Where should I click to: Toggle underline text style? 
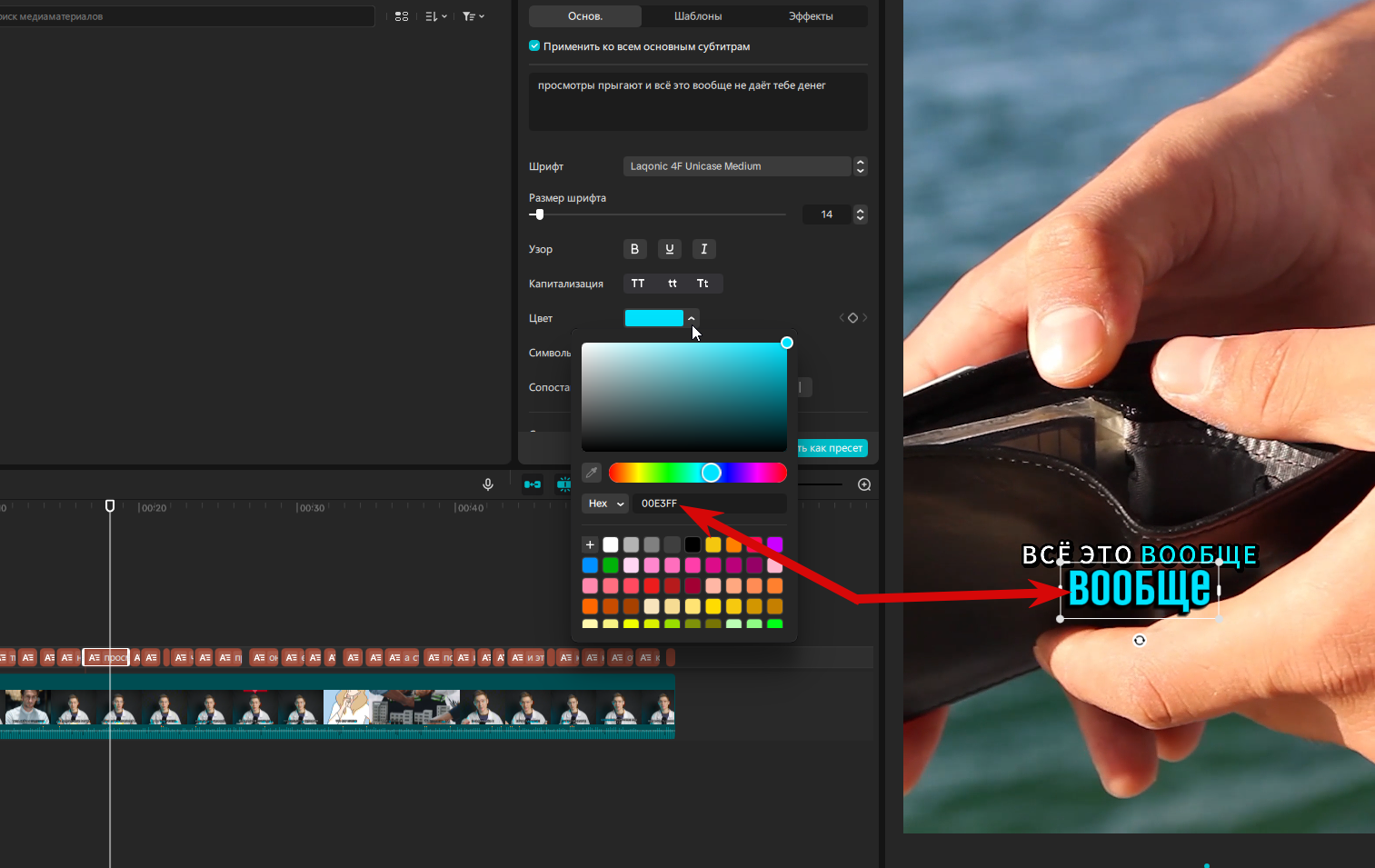pos(670,249)
